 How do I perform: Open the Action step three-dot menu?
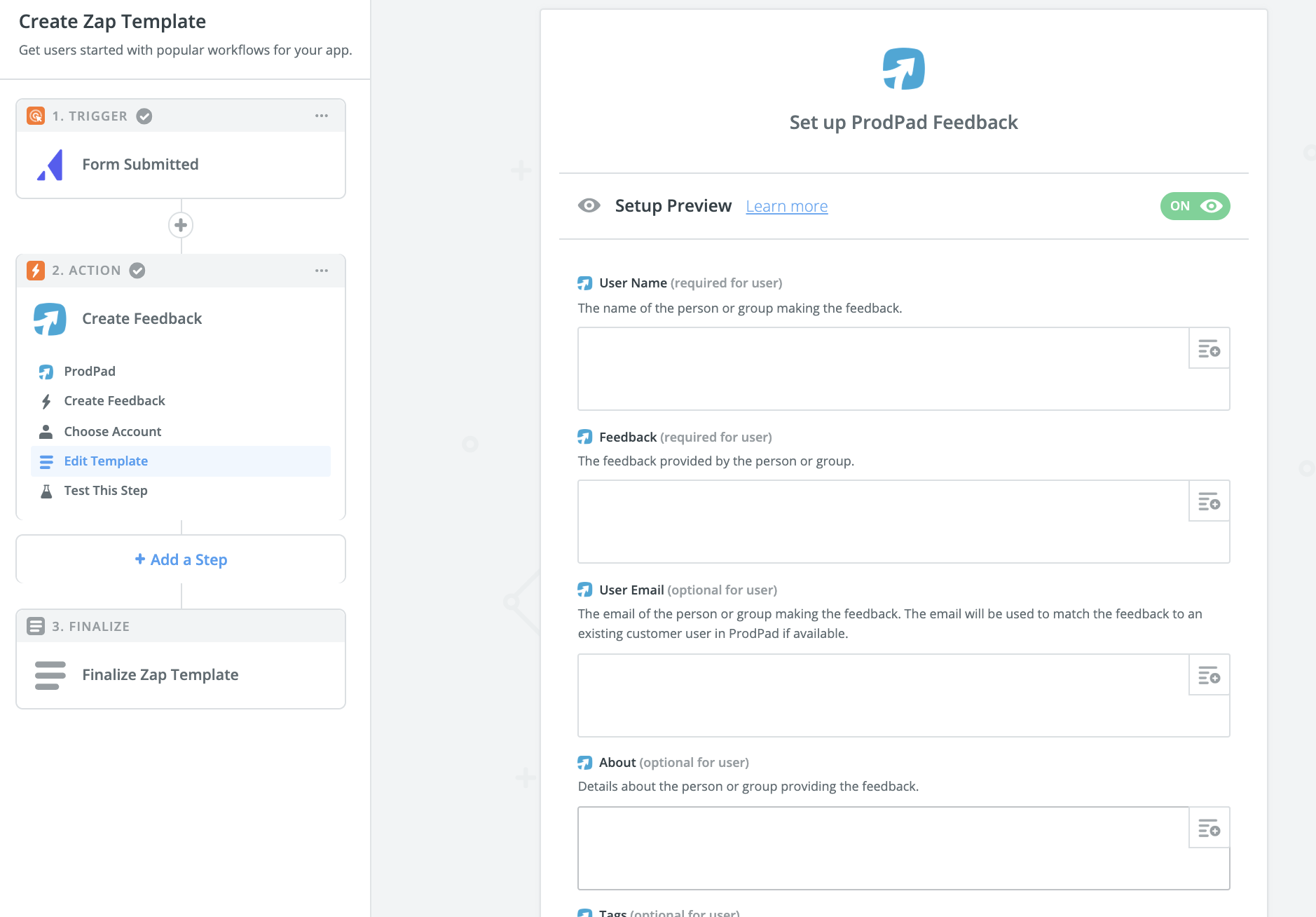pos(322,271)
